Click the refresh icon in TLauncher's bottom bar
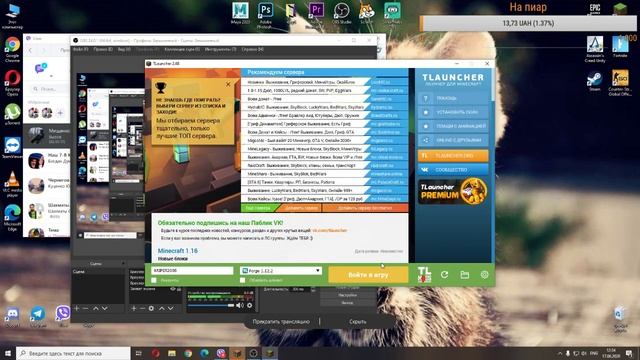640x360 pixels. point(444,275)
